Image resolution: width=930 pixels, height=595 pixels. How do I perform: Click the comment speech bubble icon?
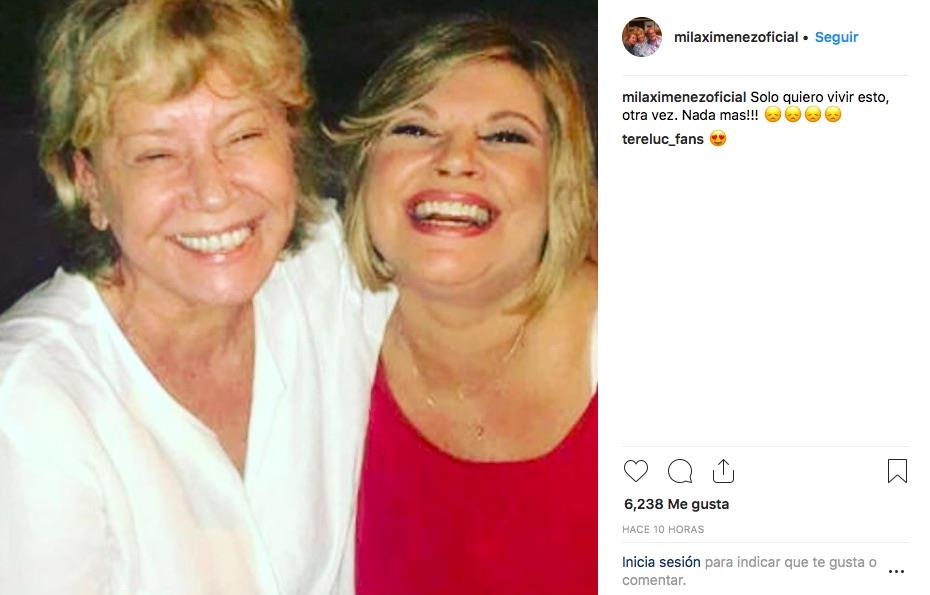(x=680, y=471)
